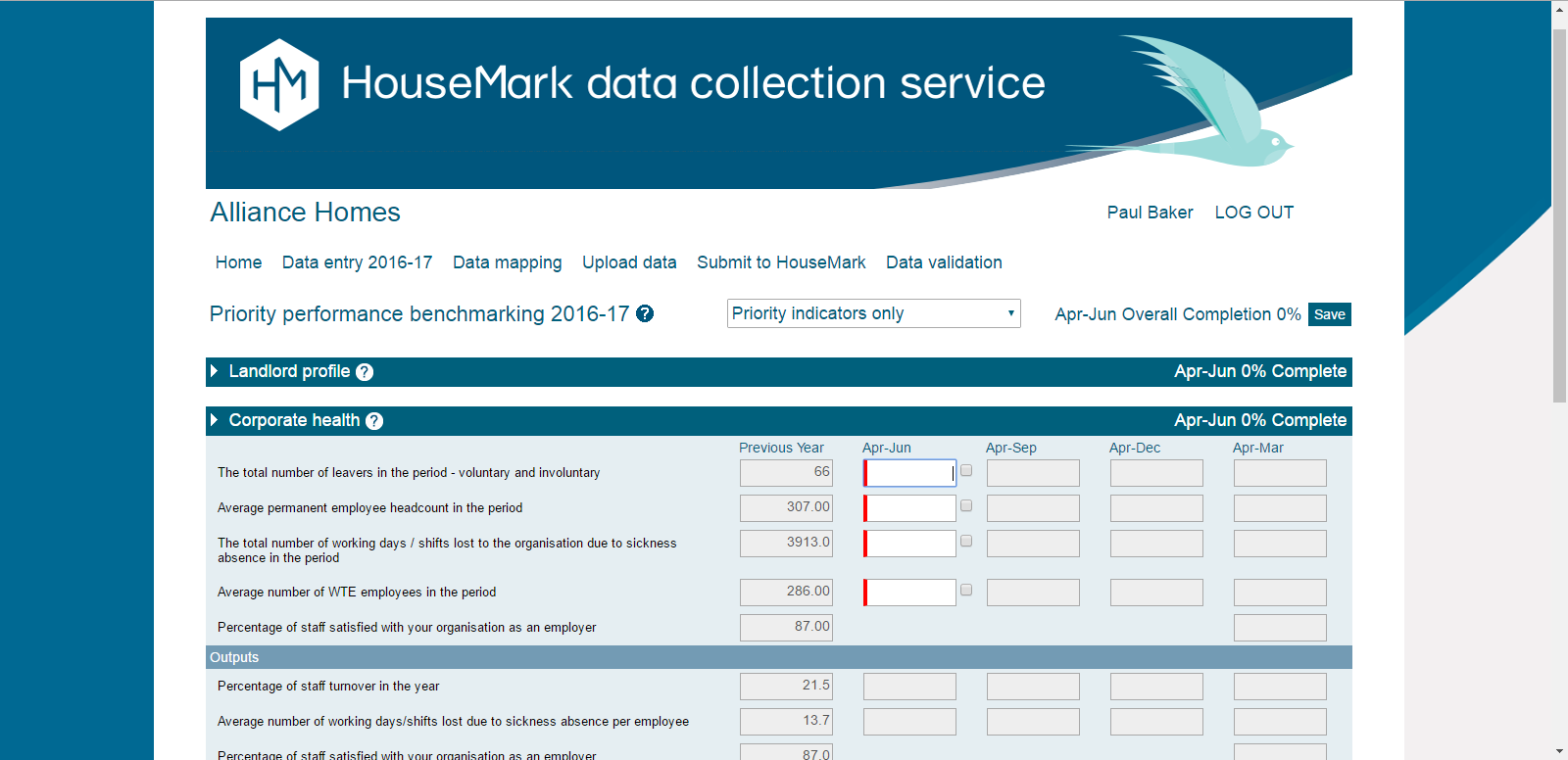Click the HouseMark hexagon logo

[x=279, y=84]
